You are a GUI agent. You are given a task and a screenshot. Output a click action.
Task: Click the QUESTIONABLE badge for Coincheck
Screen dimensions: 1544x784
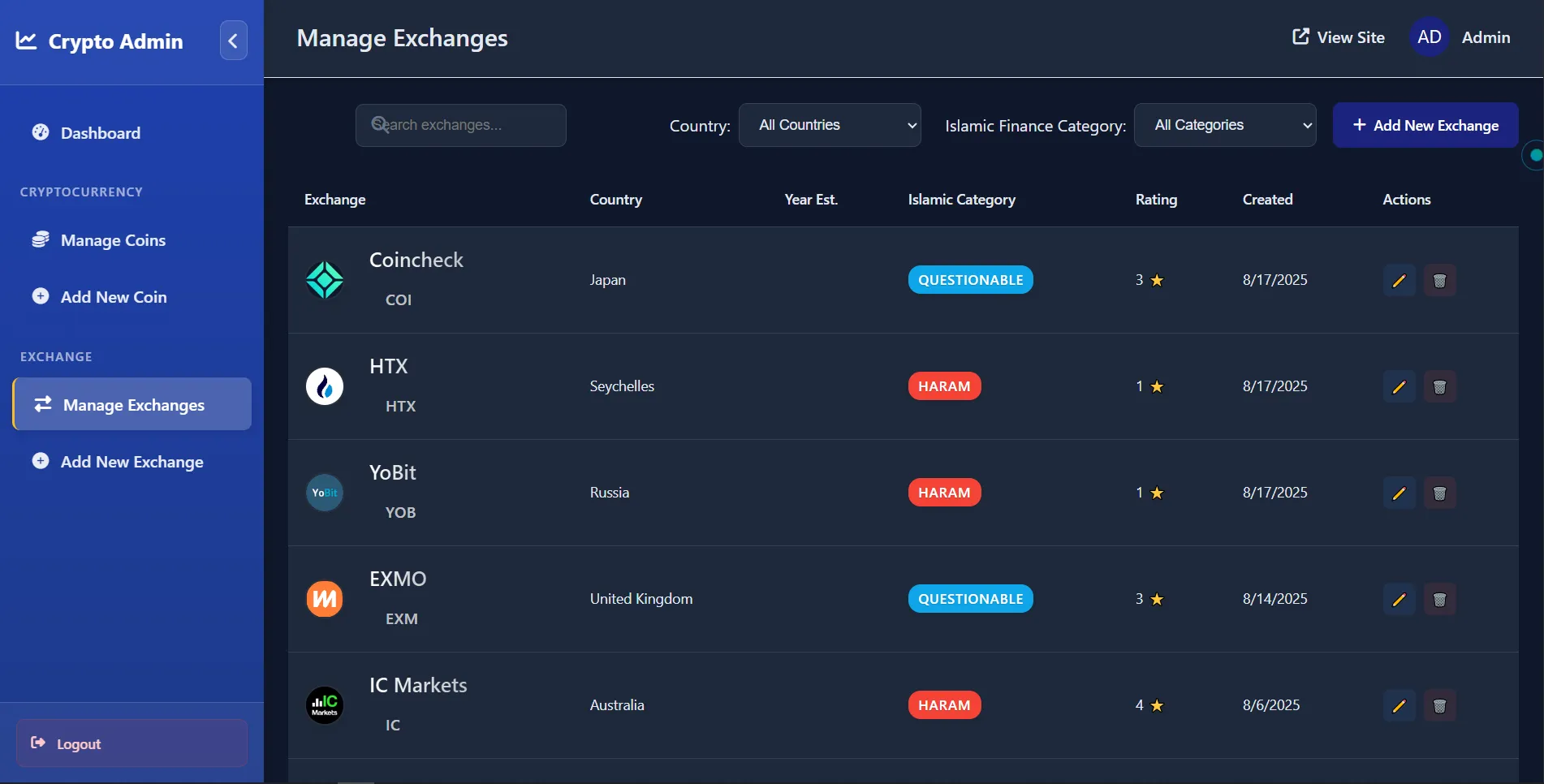pyautogui.click(x=970, y=280)
